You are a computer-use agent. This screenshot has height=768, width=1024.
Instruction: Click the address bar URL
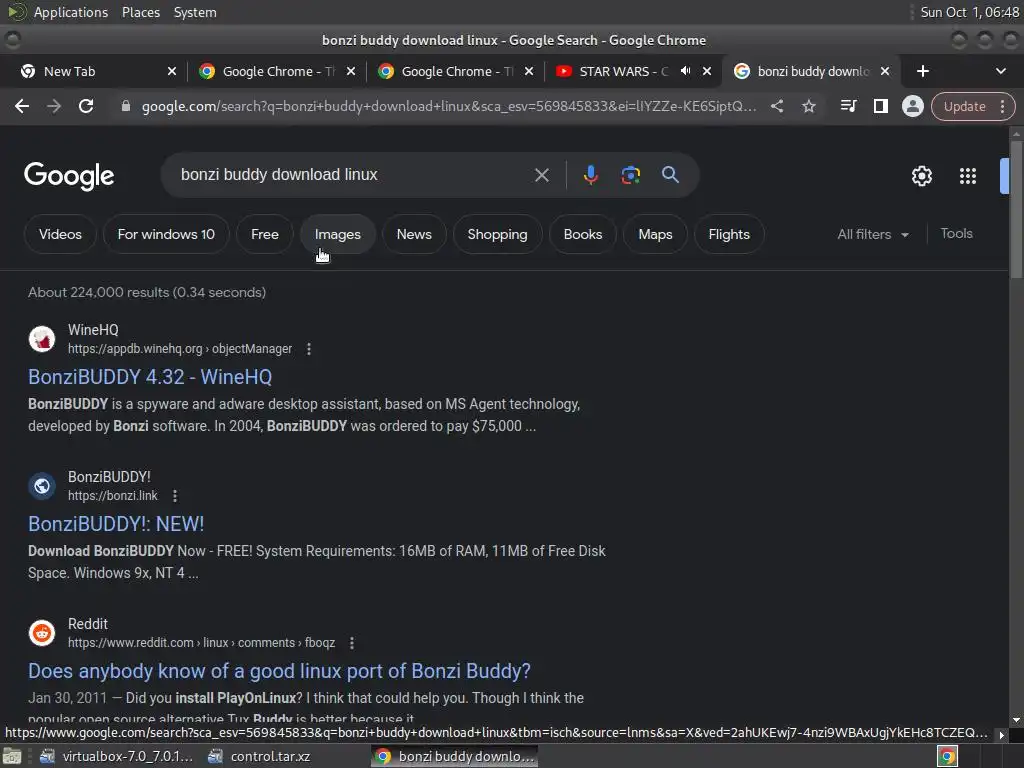click(449, 106)
